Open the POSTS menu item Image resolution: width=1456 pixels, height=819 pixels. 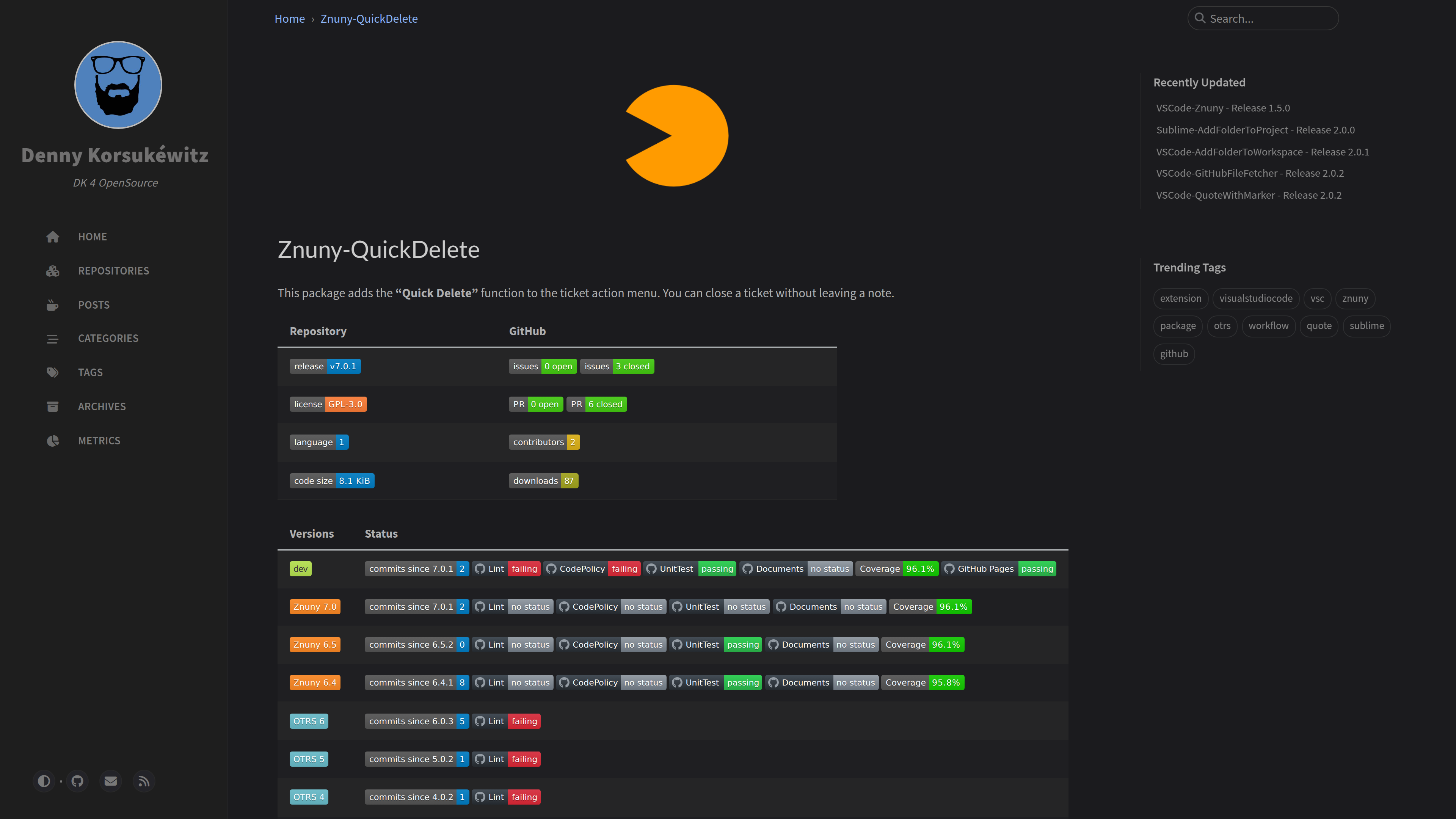(x=94, y=304)
